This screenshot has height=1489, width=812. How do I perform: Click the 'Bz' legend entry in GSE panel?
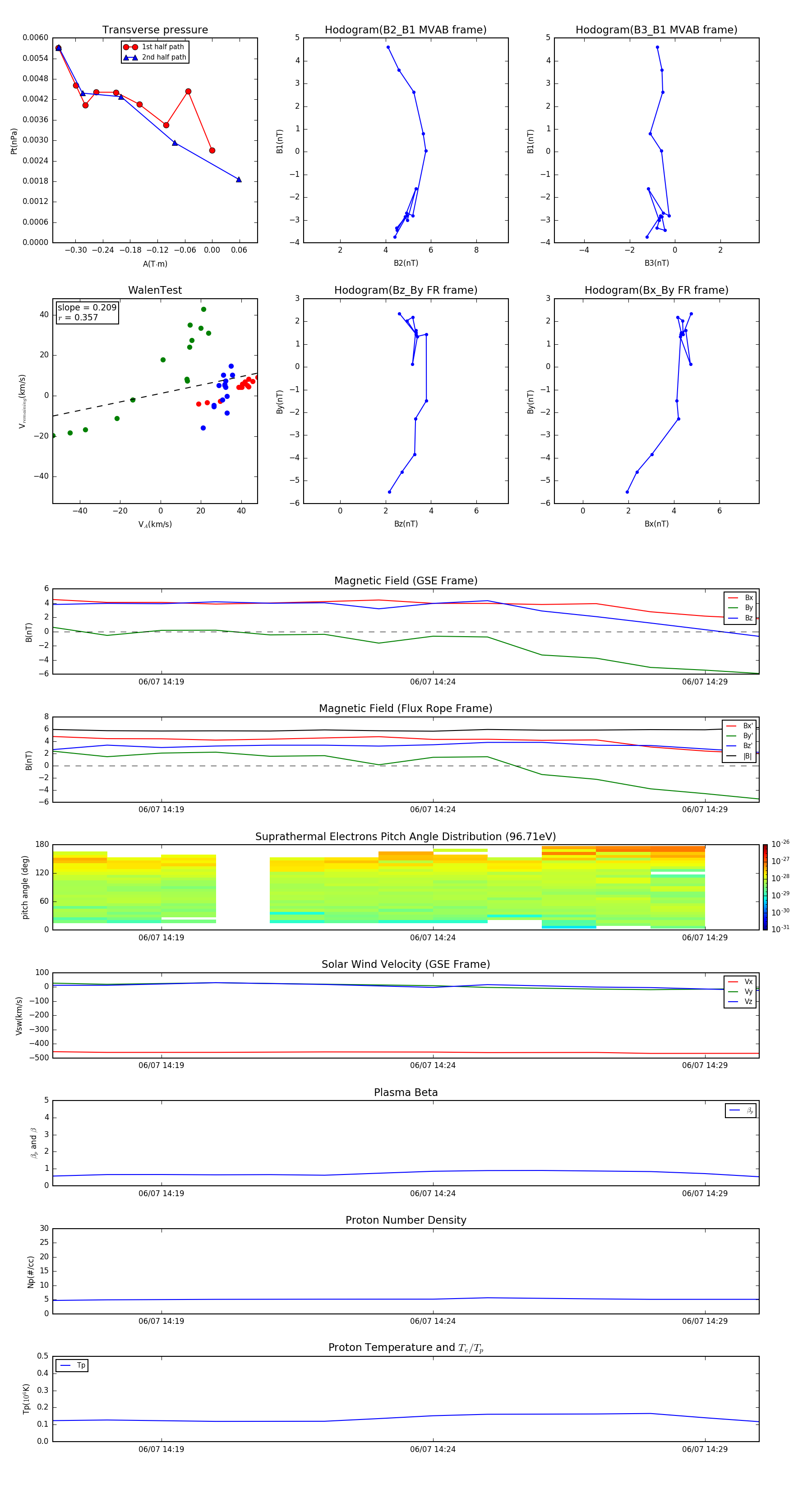click(740, 618)
